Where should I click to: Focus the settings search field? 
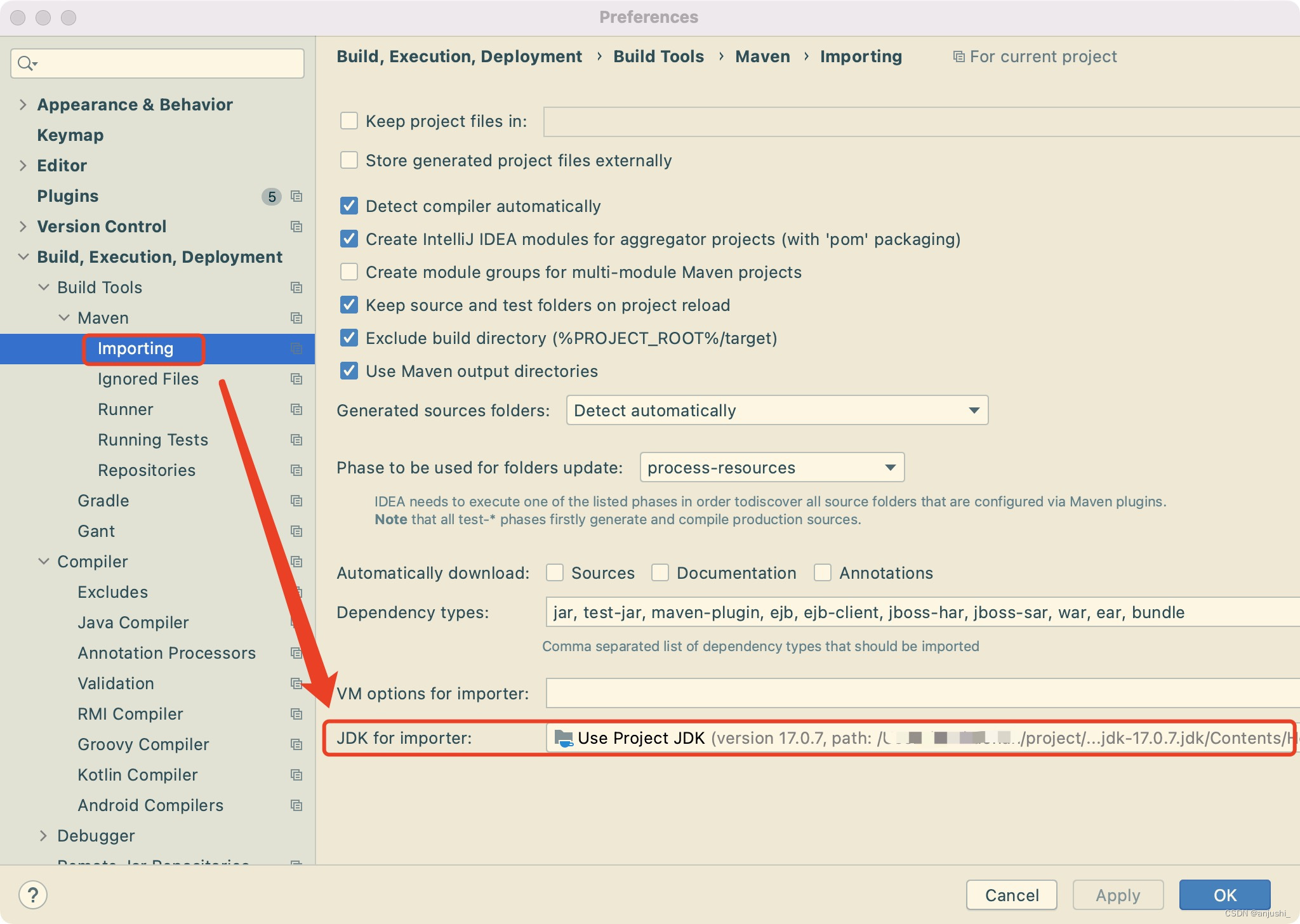(x=157, y=63)
